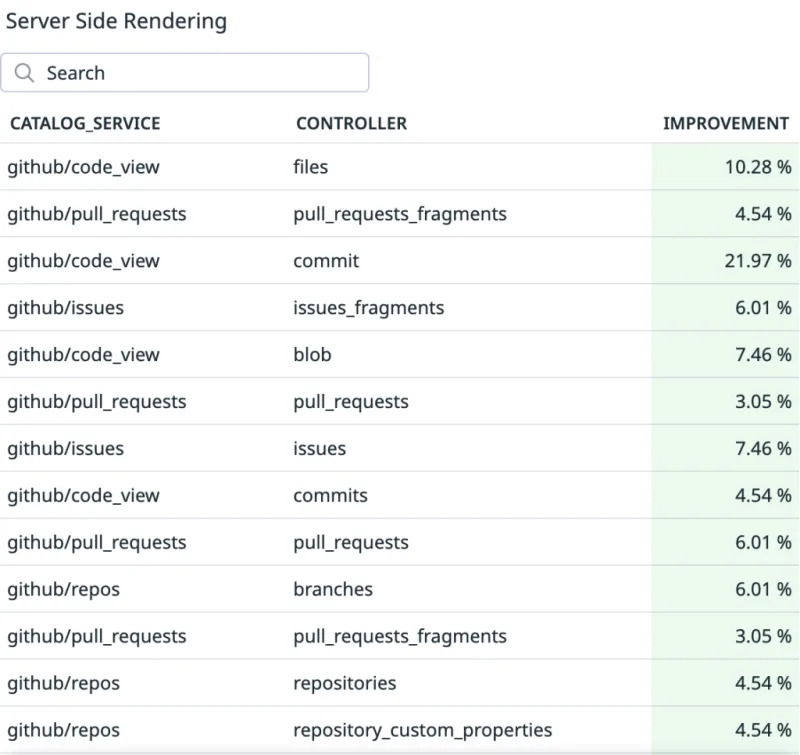Select the commit controller cell
Viewport: 800px width, 755px height.
coord(326,261)
